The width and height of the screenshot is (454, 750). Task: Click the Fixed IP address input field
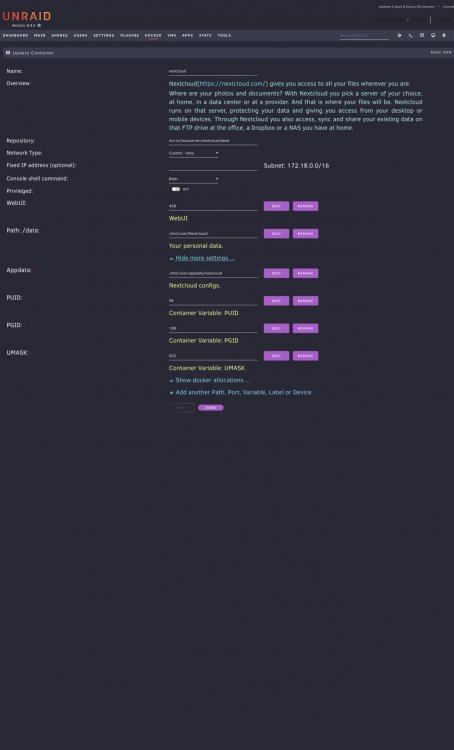(x=213, y=166)
